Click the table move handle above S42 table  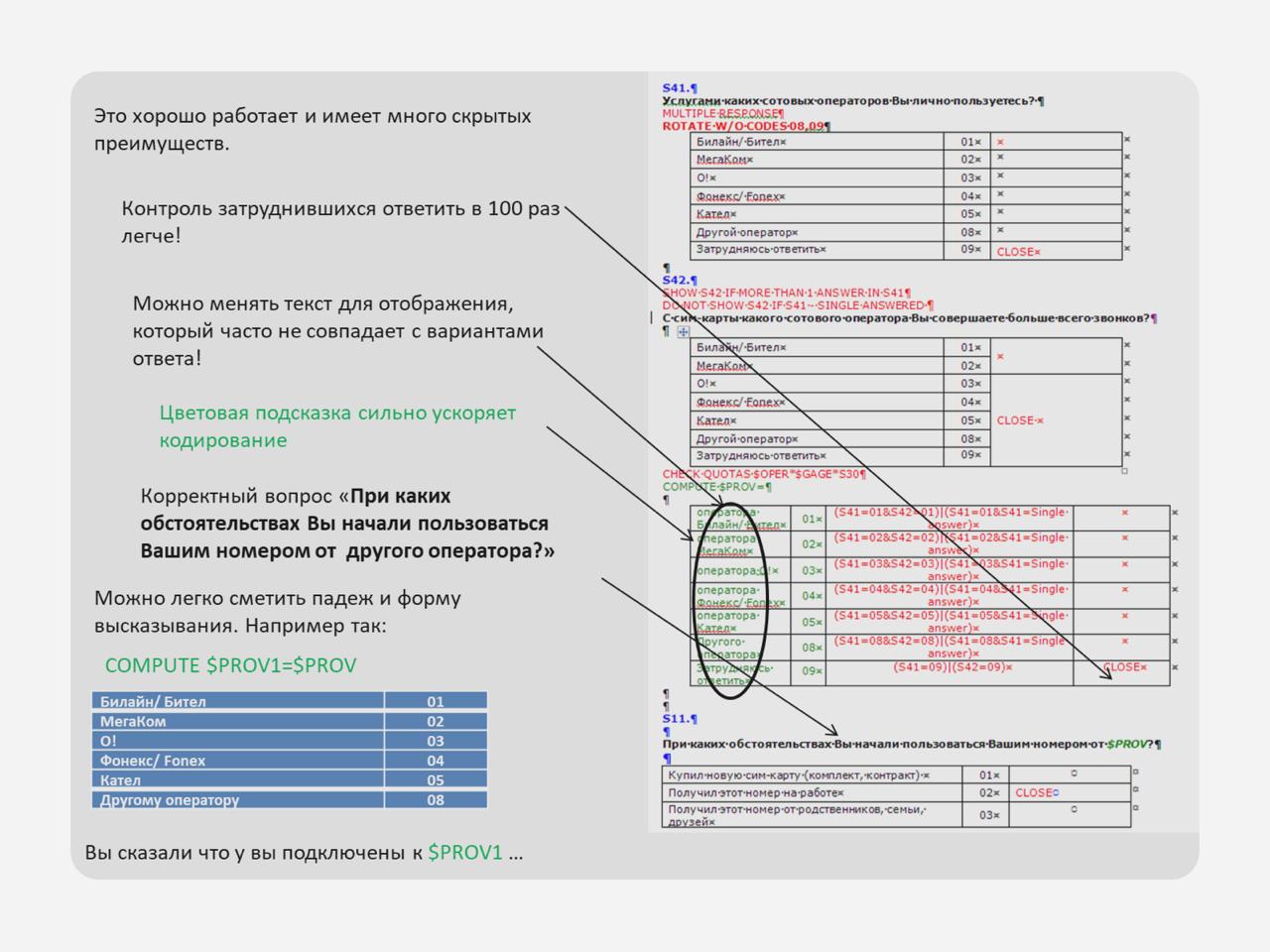684,332
